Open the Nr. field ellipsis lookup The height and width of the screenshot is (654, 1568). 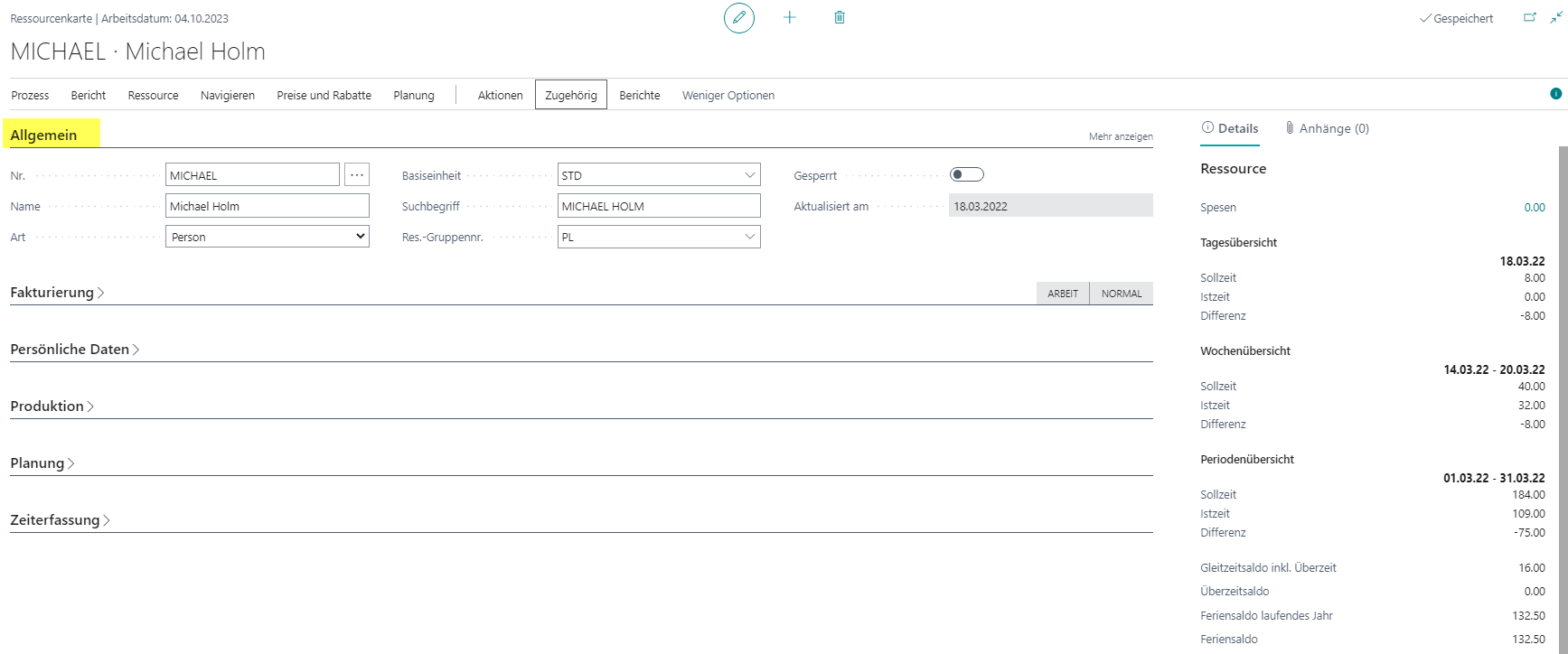357,175
